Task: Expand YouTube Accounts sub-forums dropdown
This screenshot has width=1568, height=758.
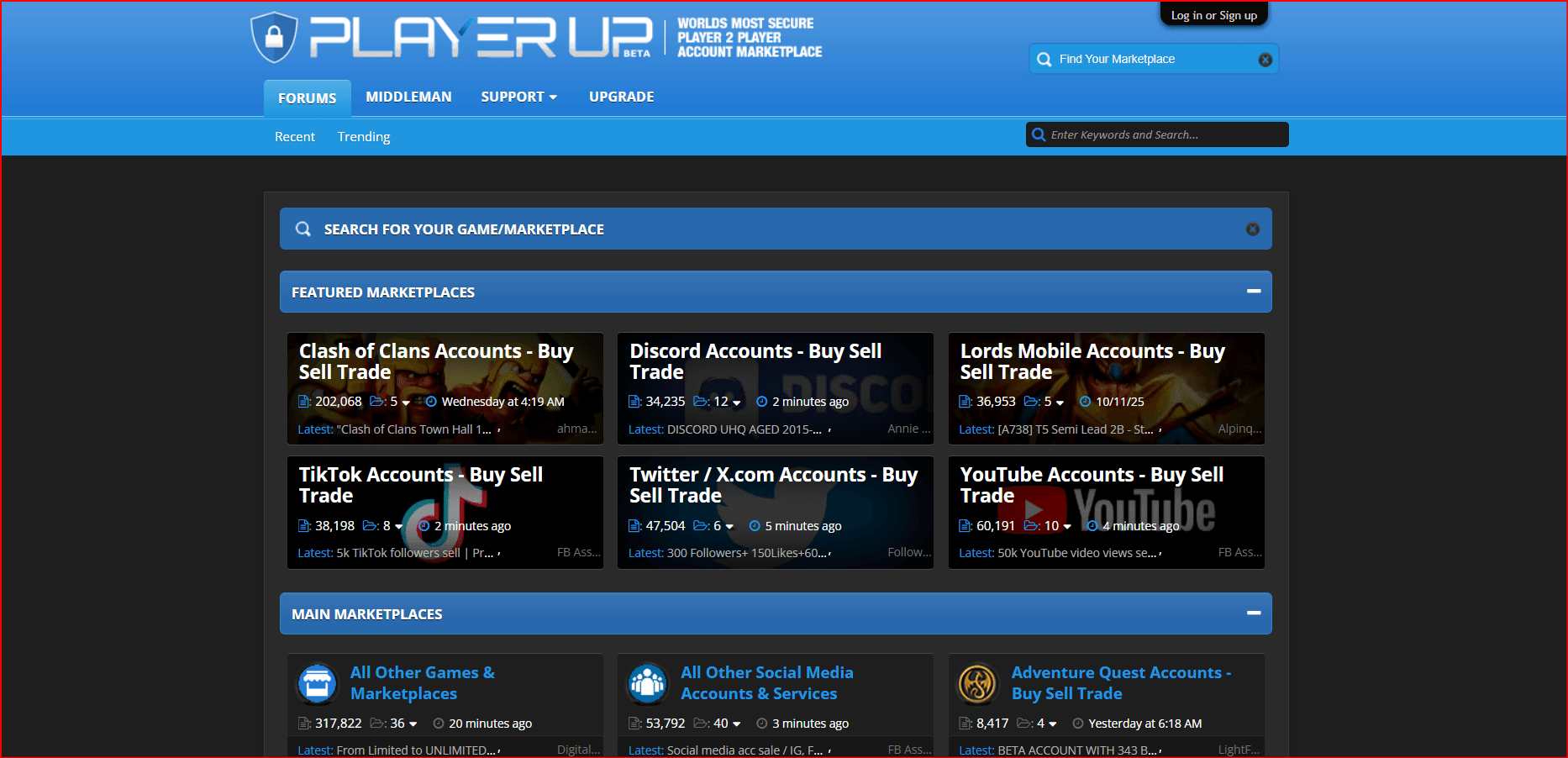Action: pyautogui.click(x=1067, y=527)
